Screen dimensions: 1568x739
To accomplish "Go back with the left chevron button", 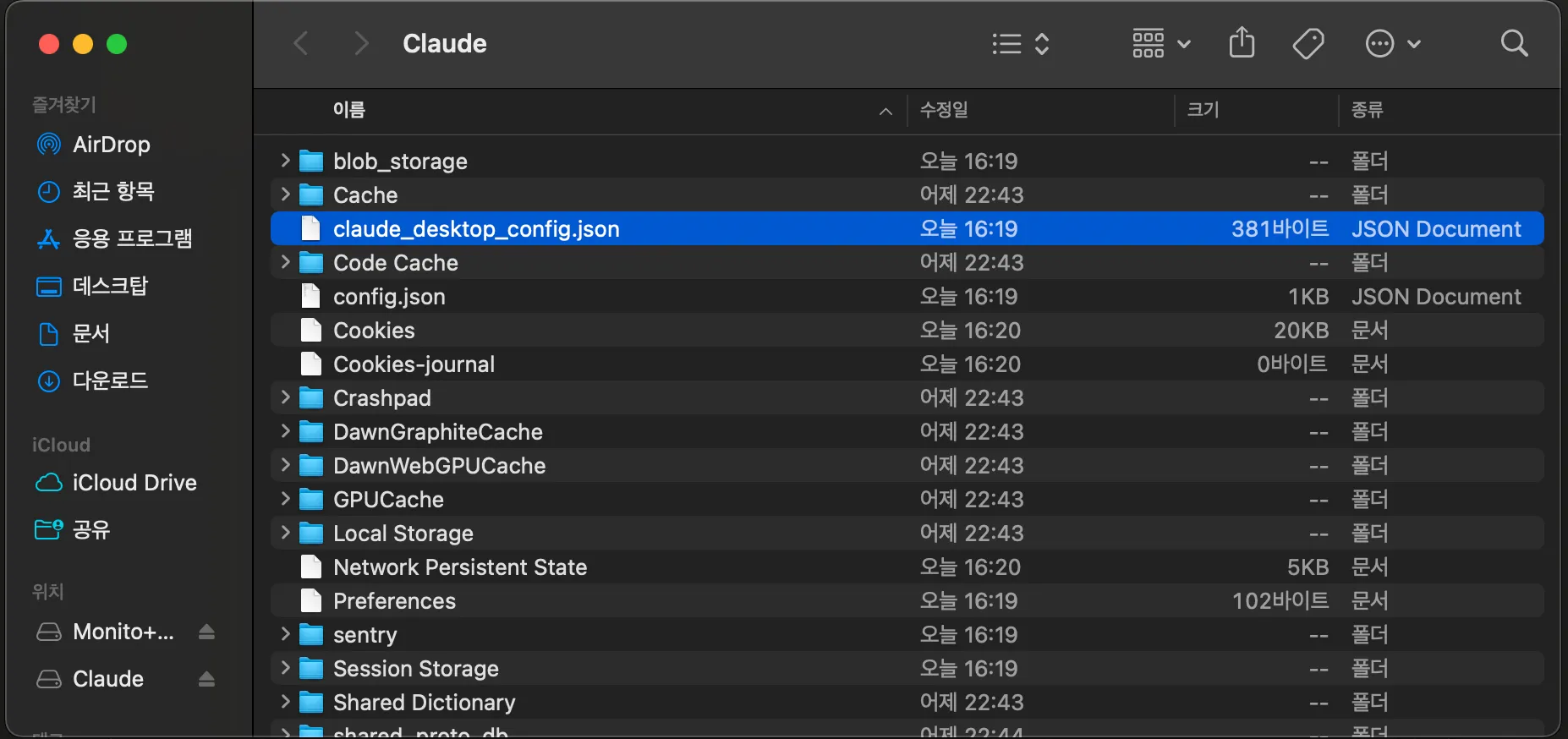I will pos(301,43).
